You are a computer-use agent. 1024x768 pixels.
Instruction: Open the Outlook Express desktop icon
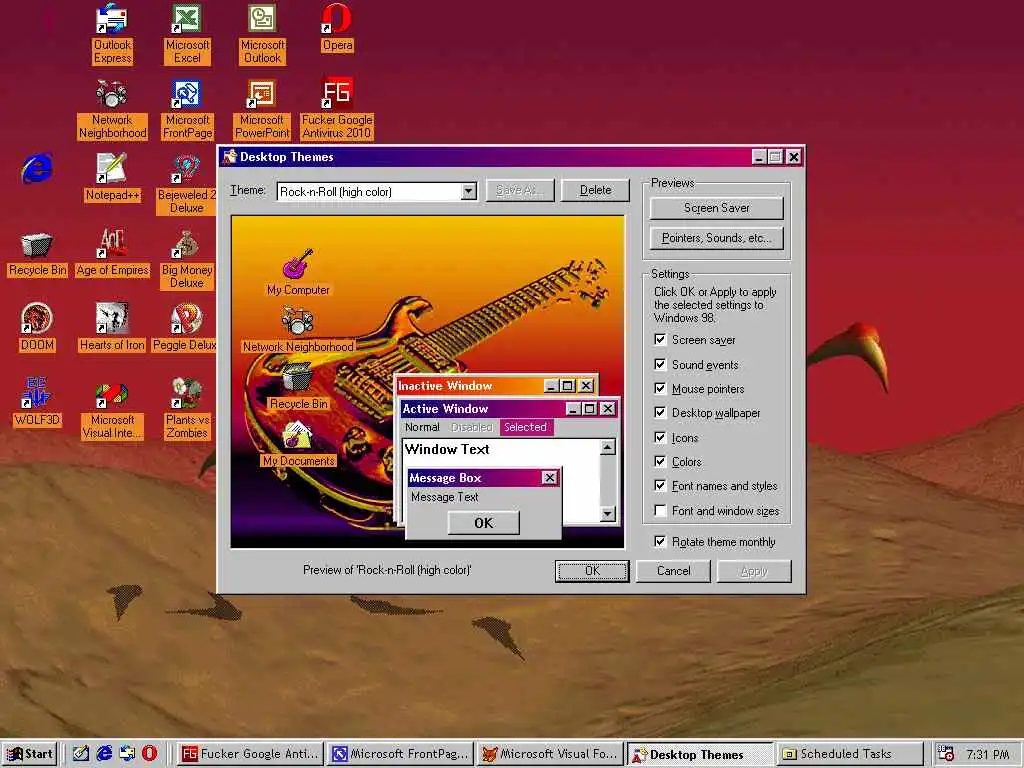coord(112,34)
